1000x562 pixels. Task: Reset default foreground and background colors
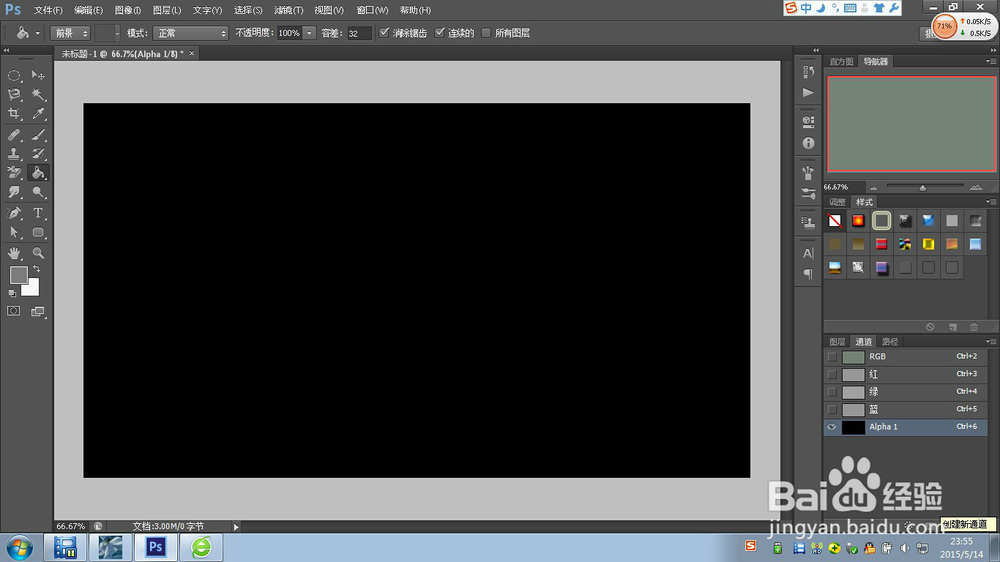click(12, 293)
